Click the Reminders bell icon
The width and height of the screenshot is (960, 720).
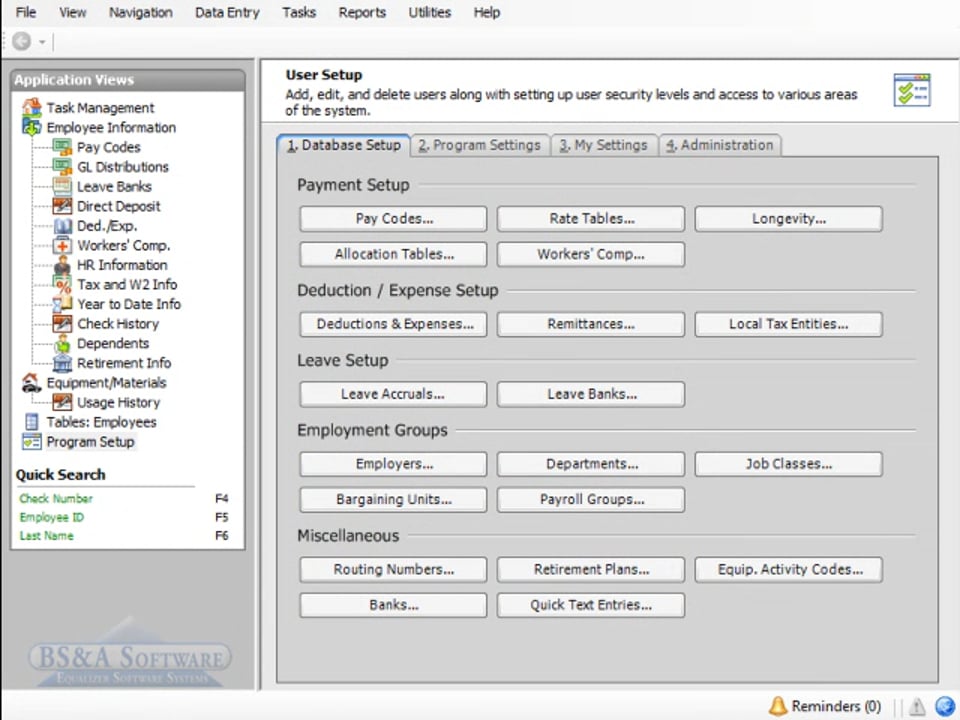(x=778, y=706)
